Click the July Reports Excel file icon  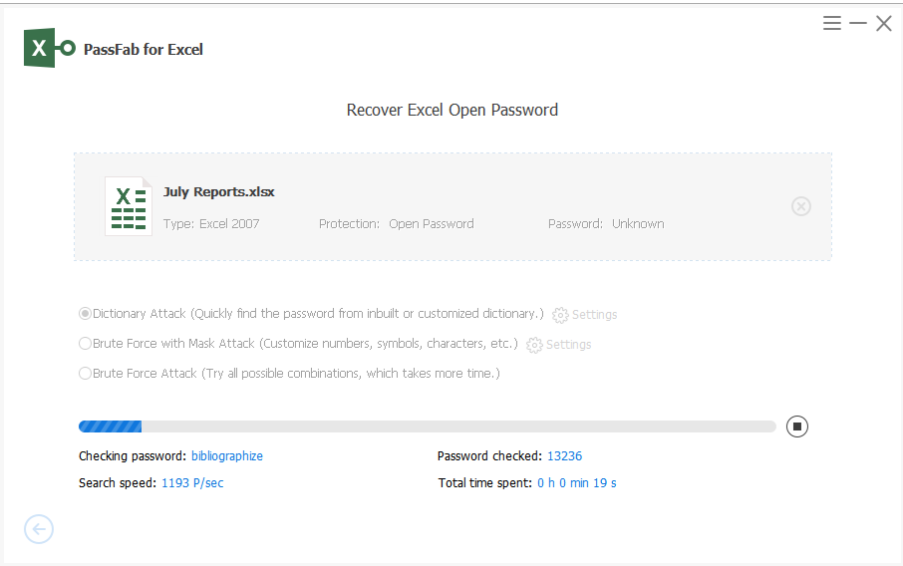point(128,206)
